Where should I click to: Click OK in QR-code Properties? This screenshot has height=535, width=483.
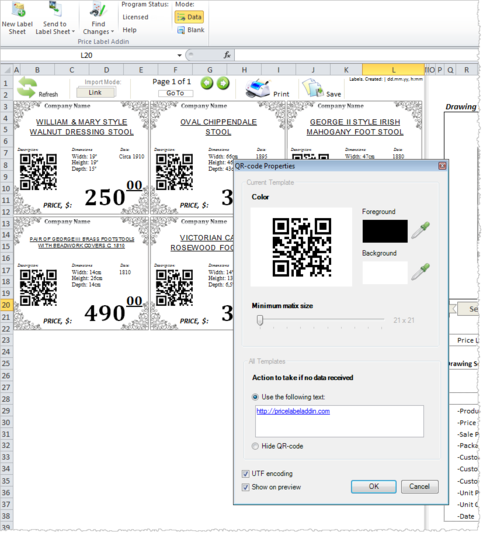[374, 487]
